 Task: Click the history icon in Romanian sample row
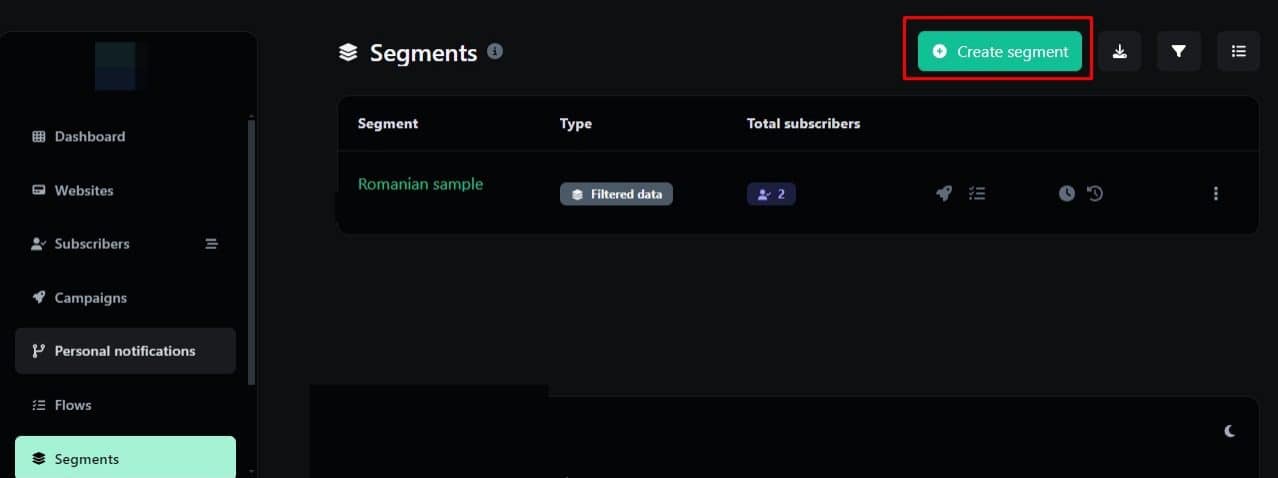[1095, 194]
